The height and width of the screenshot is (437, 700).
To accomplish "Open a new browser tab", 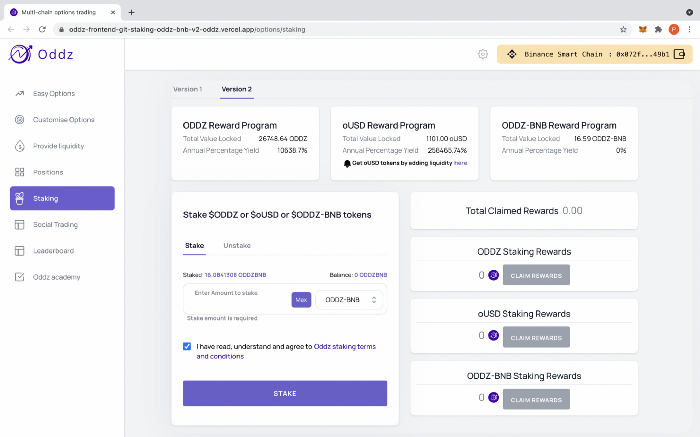I will click(131, 12).
